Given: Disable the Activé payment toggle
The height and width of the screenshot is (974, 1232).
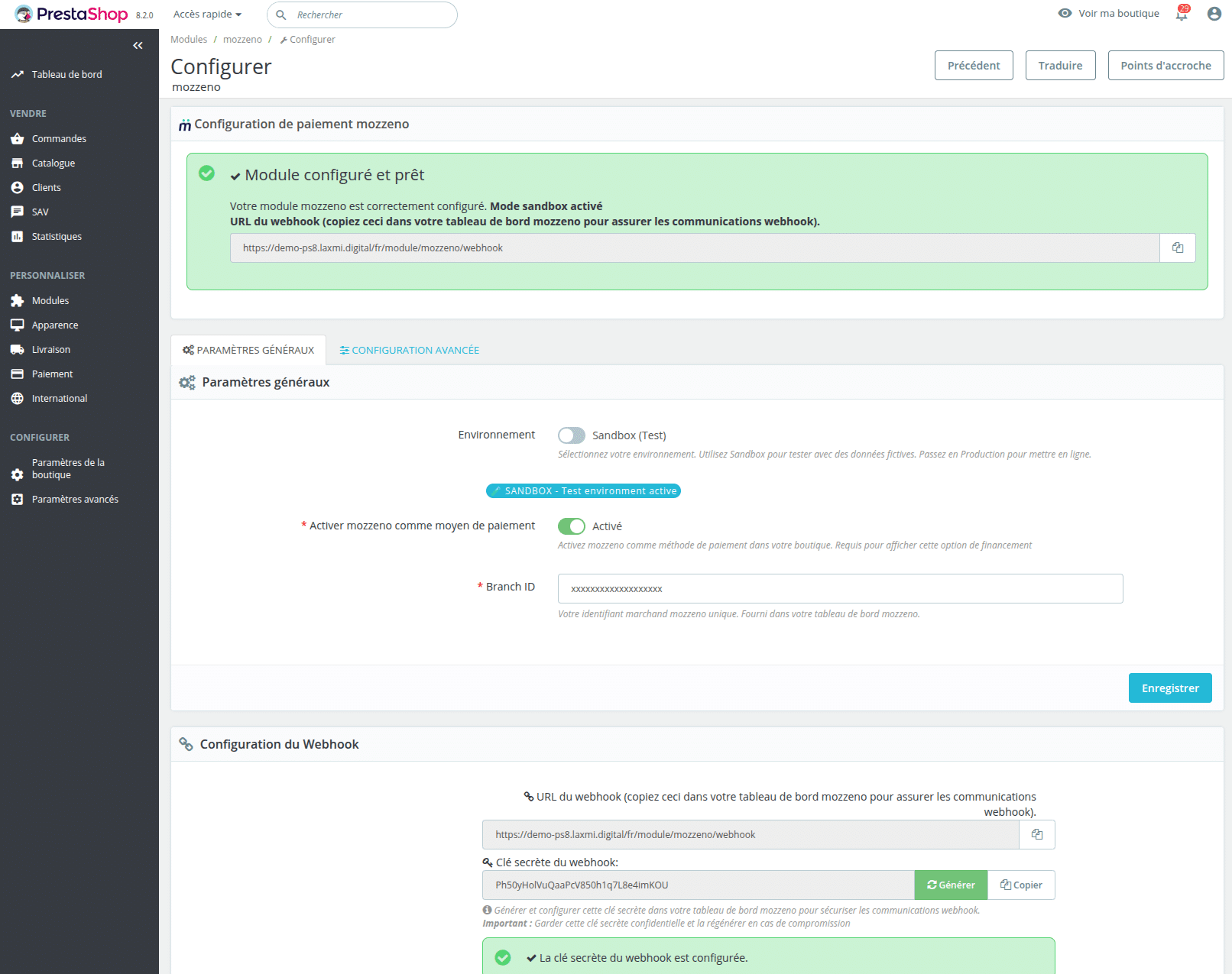Looking at the screenshot, I should (x=572, y=526).
